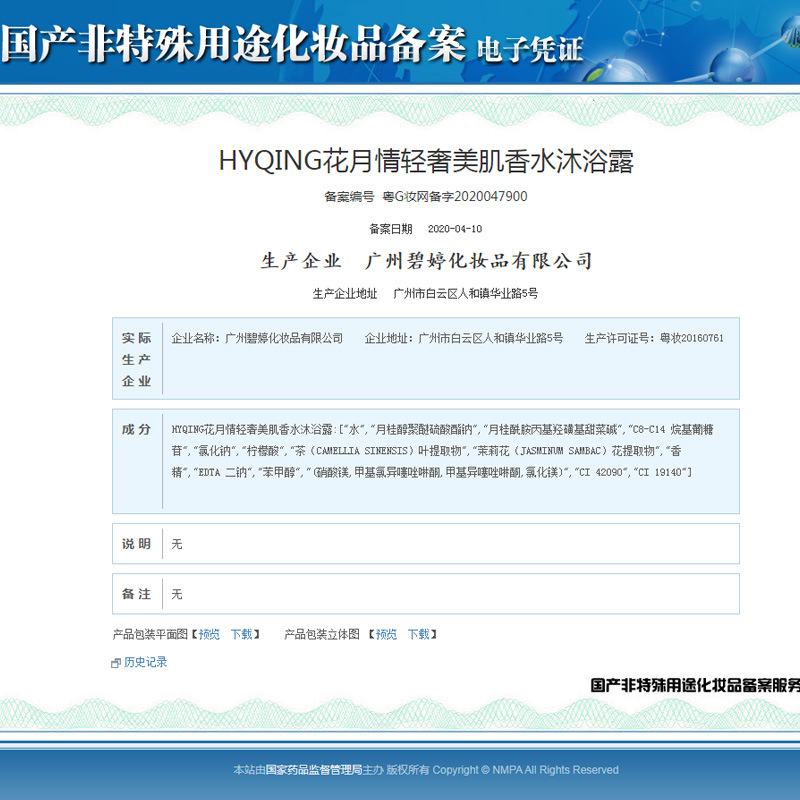Viewport: 800px width, 800px height.
Task: Click the 生产企业地址 address line
Action: coord(465,294)
